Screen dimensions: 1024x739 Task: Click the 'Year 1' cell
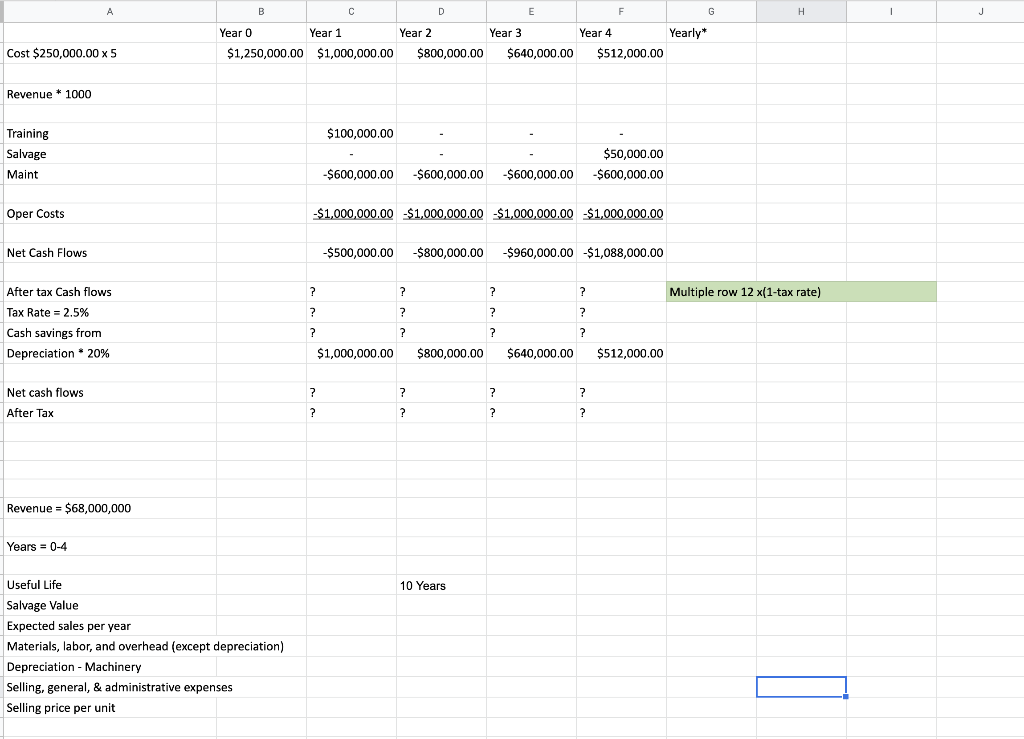(x=351, y=33)
